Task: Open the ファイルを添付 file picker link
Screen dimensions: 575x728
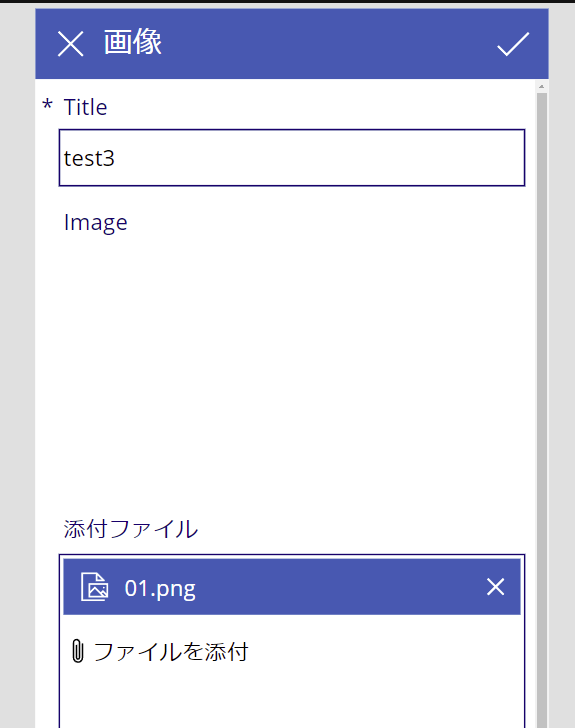Action: 170,651
